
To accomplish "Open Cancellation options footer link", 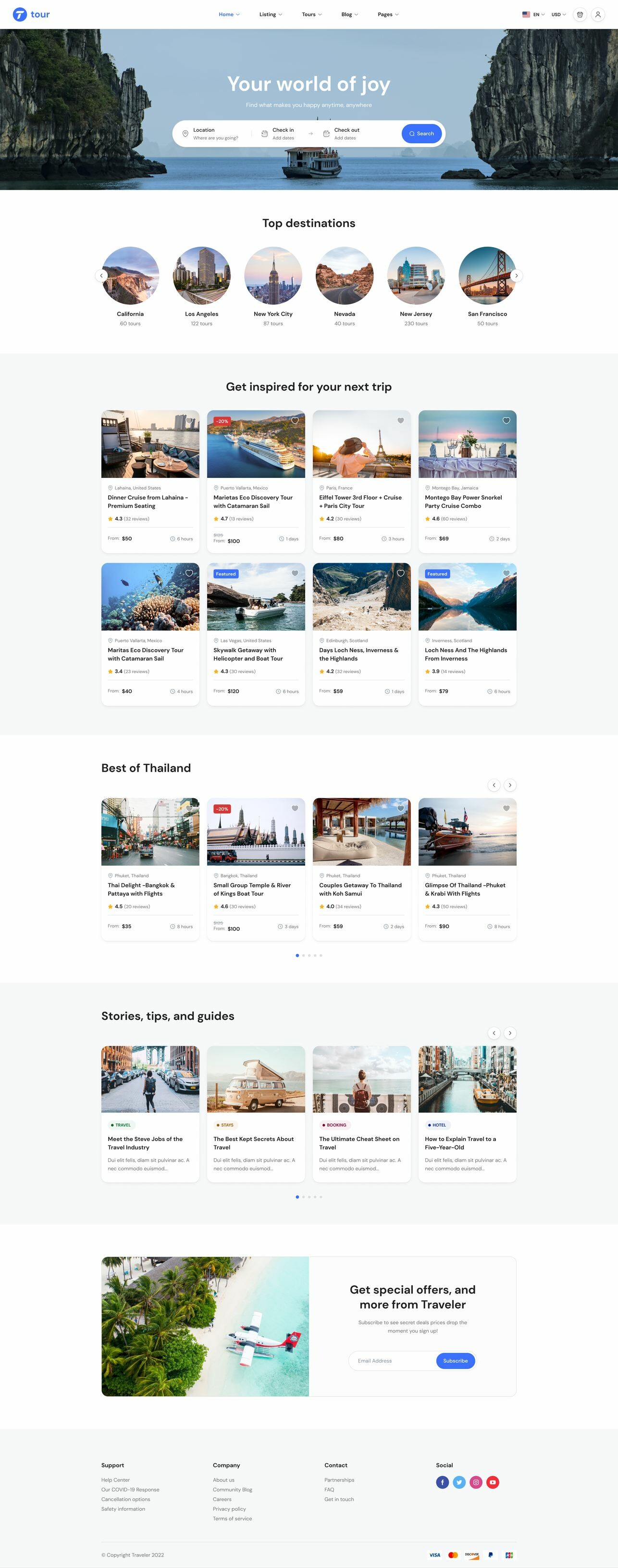I will (x=126, y=1499).
